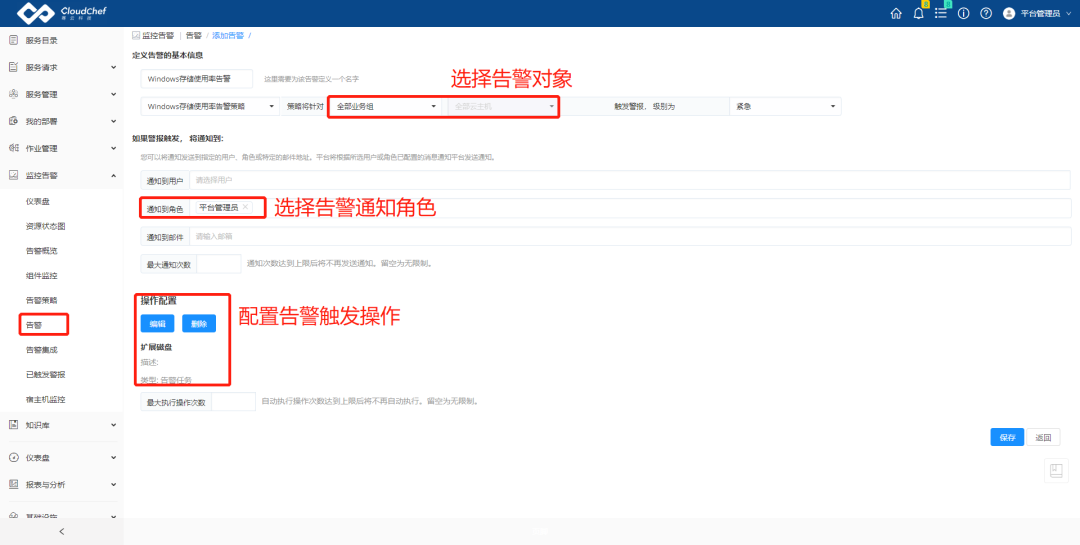Click the 通知到邮件 input field

630,236
